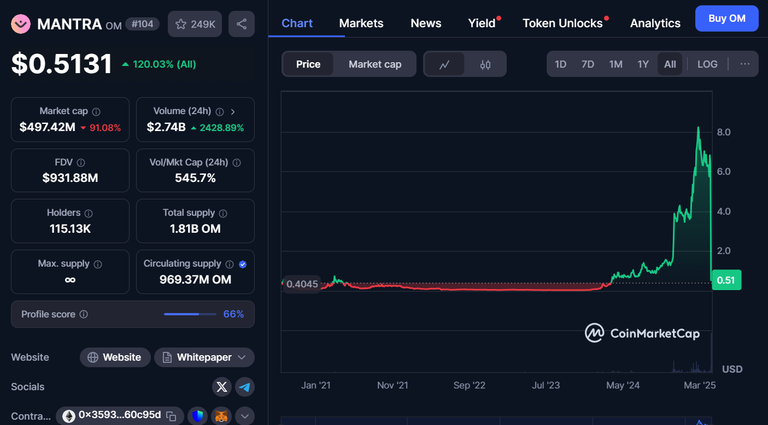Screen dimensions: 768x425
Task: Click the chart peak near 8.0
Action: coord(698,128)
